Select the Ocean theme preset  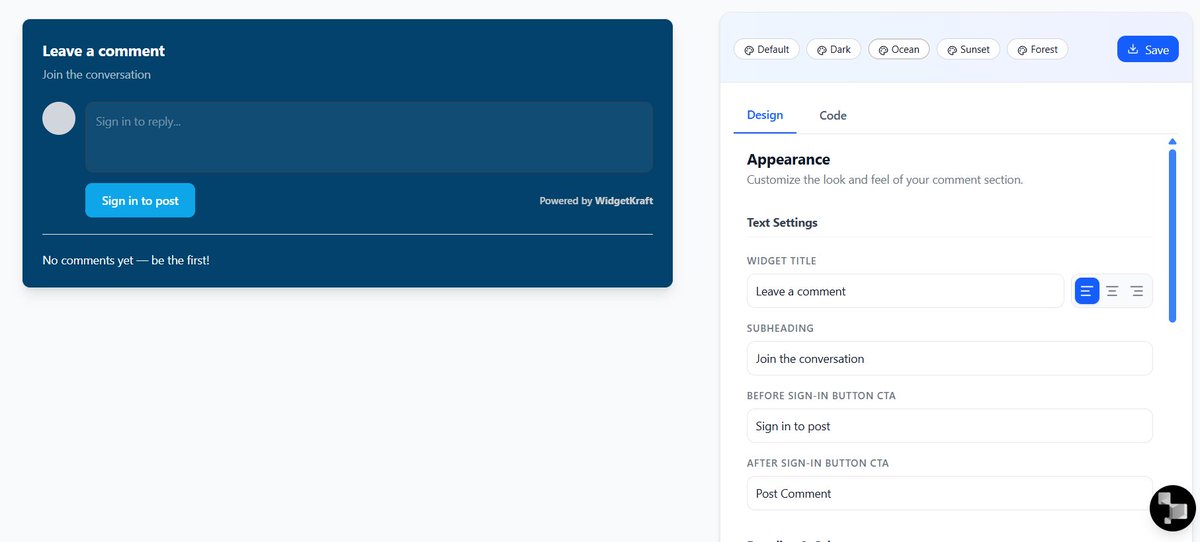tap(899, 49)
